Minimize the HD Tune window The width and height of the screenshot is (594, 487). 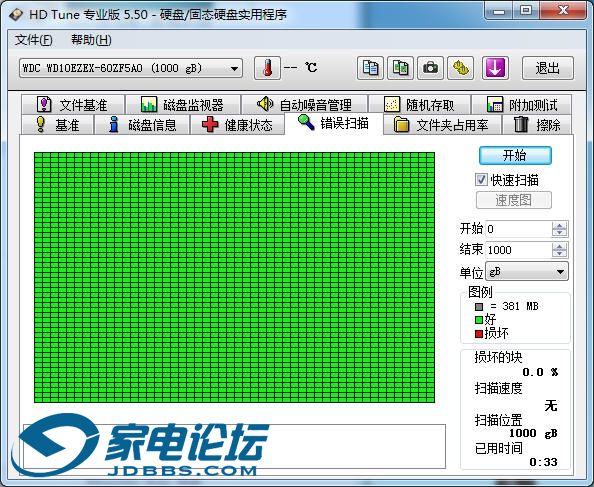[499, 11]
